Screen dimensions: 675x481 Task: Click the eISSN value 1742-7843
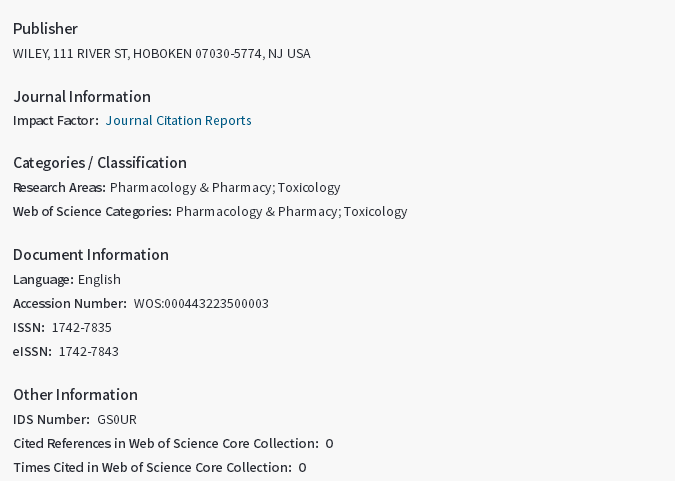coord(89,352)
